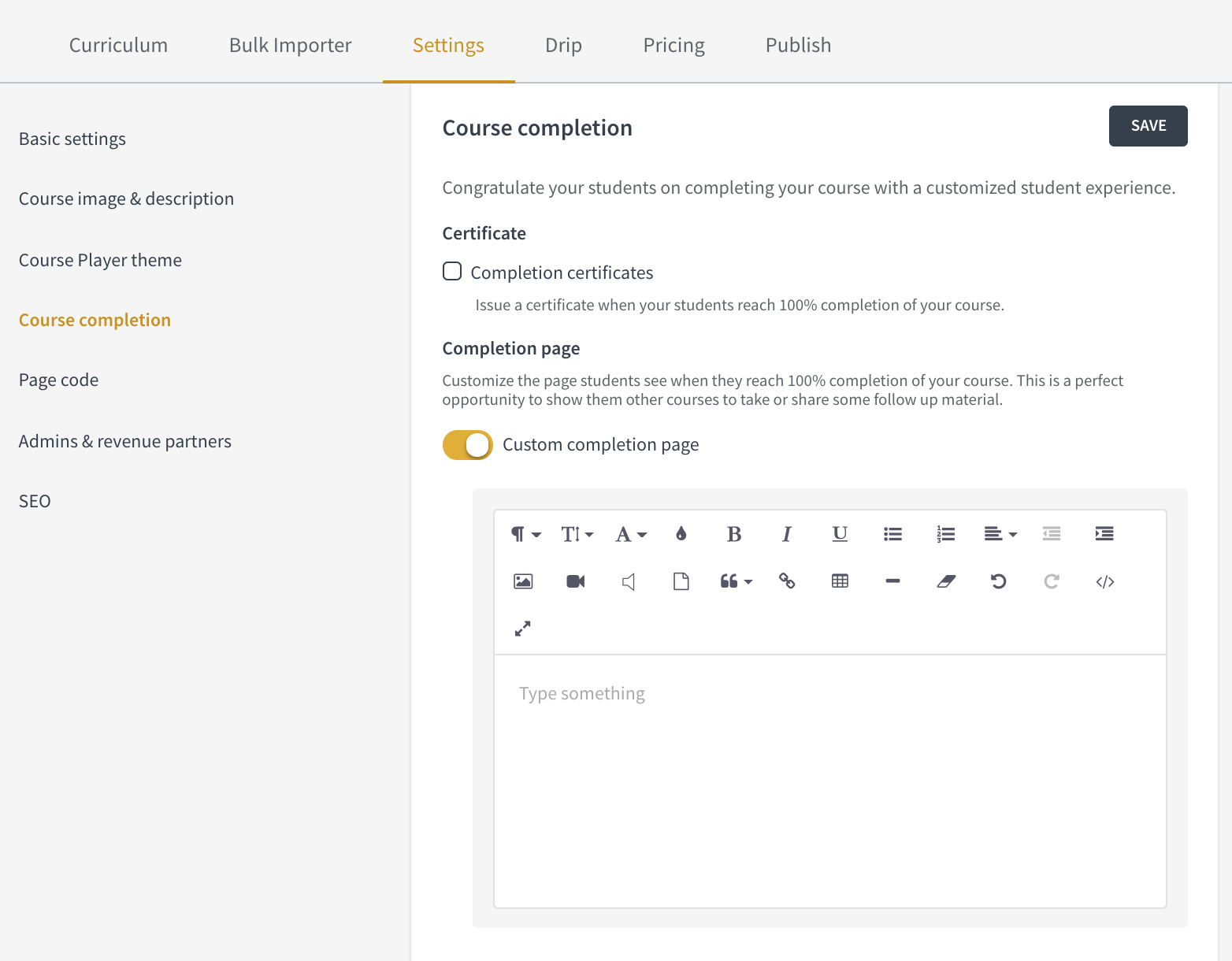The width and height of the screenshot is (1232, 961).
Task: Click the SAVE button
Action: 1149,126
